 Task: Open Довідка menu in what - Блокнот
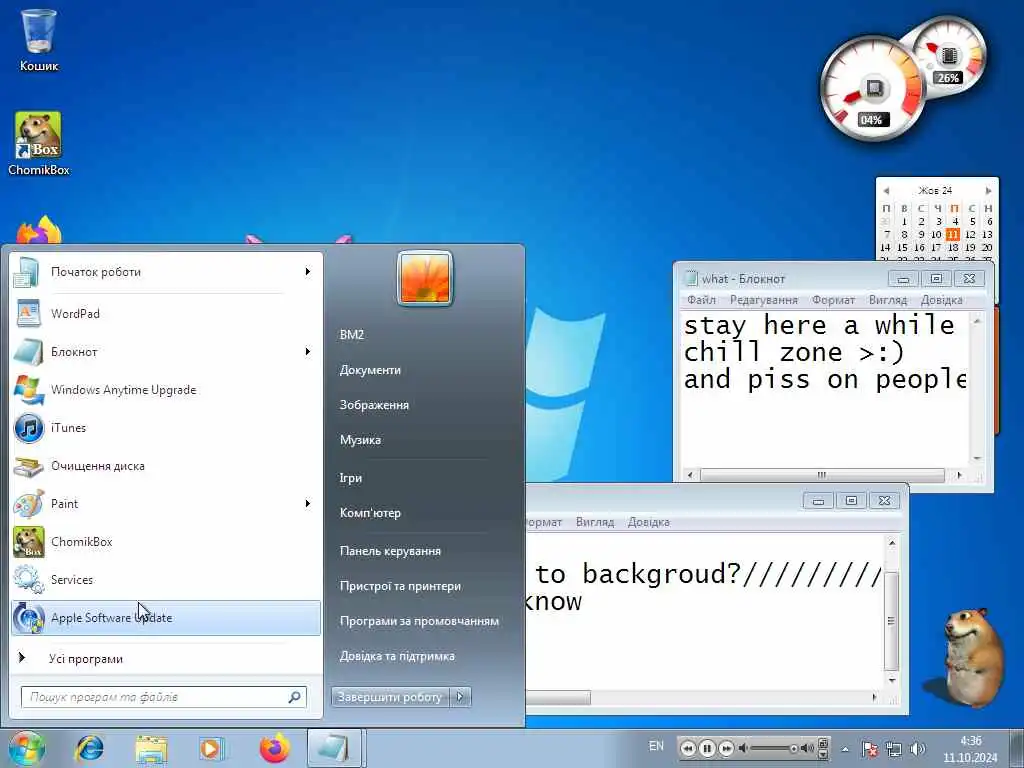pyautogui.click(x=941, y=300)
